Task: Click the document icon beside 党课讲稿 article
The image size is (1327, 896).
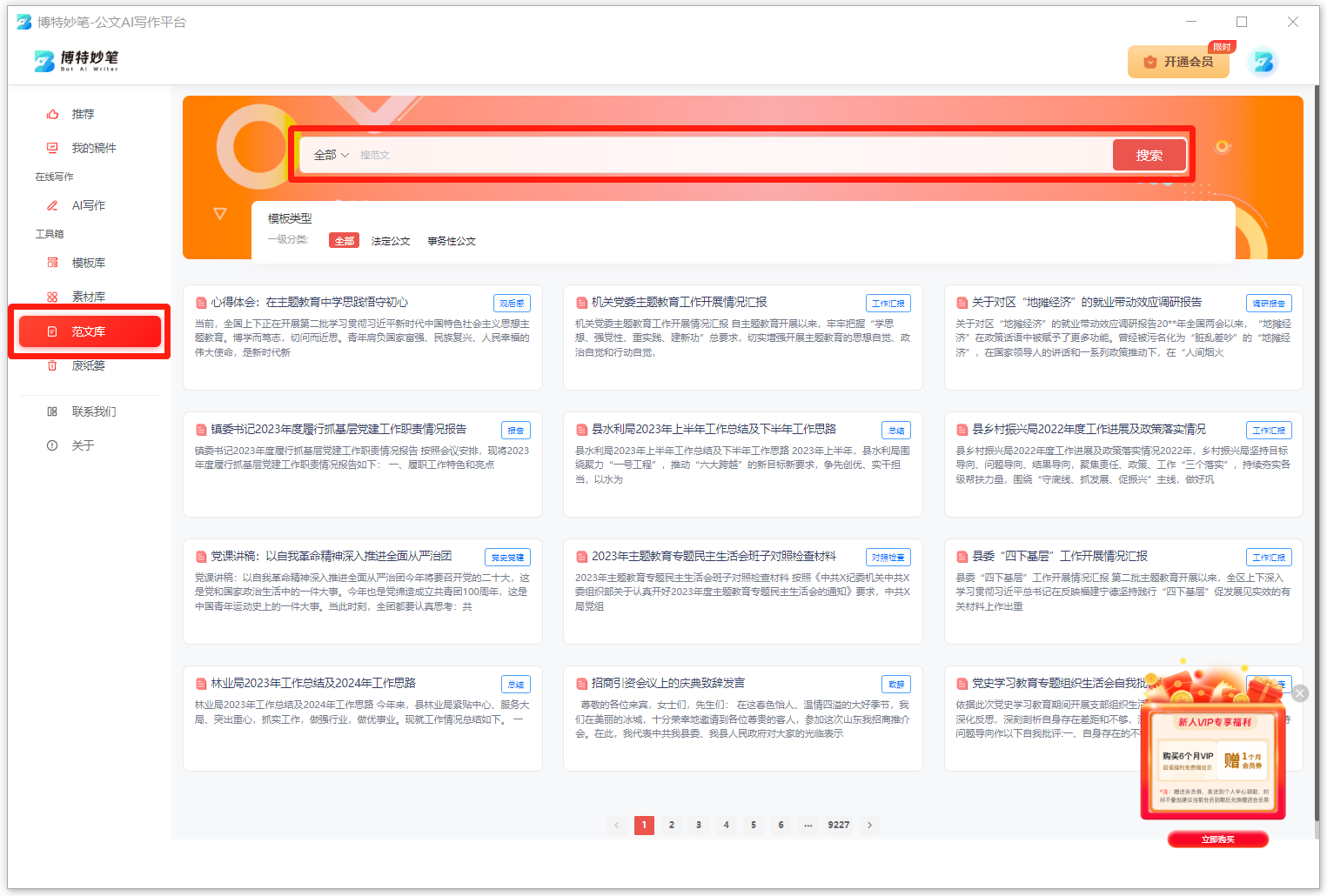Action: pos(201,557)
